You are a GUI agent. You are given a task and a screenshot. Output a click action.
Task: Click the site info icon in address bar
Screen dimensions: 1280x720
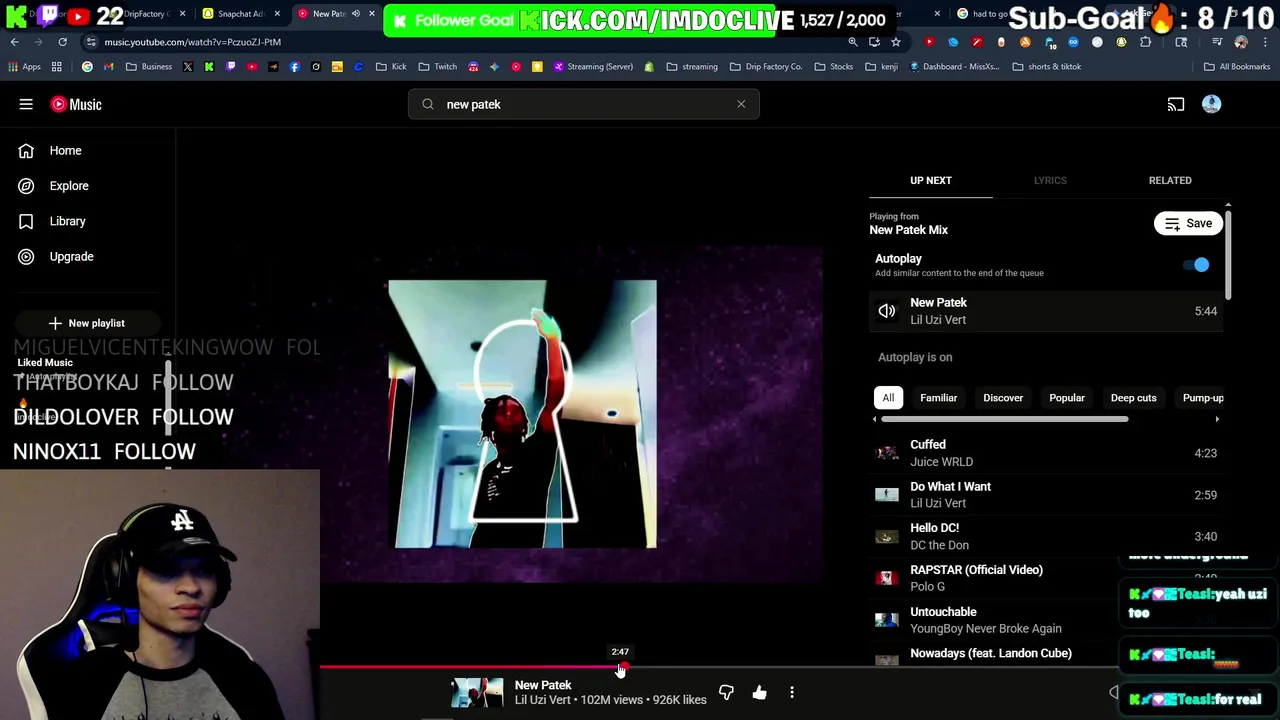91,42
